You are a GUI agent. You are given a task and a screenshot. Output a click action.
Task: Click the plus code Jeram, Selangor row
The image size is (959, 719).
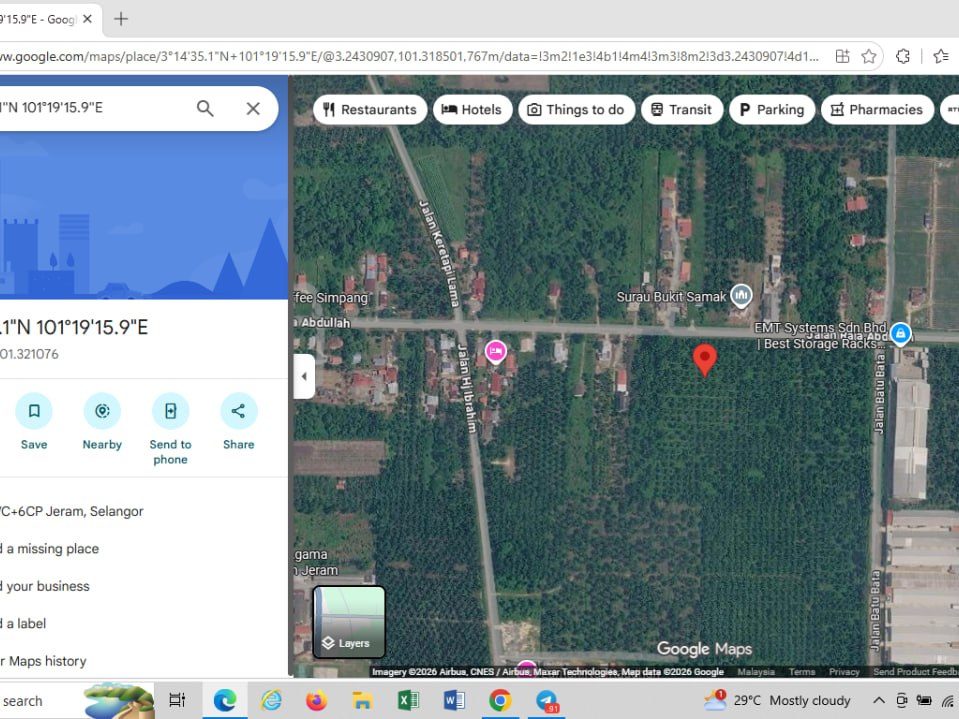click(144, 511)
